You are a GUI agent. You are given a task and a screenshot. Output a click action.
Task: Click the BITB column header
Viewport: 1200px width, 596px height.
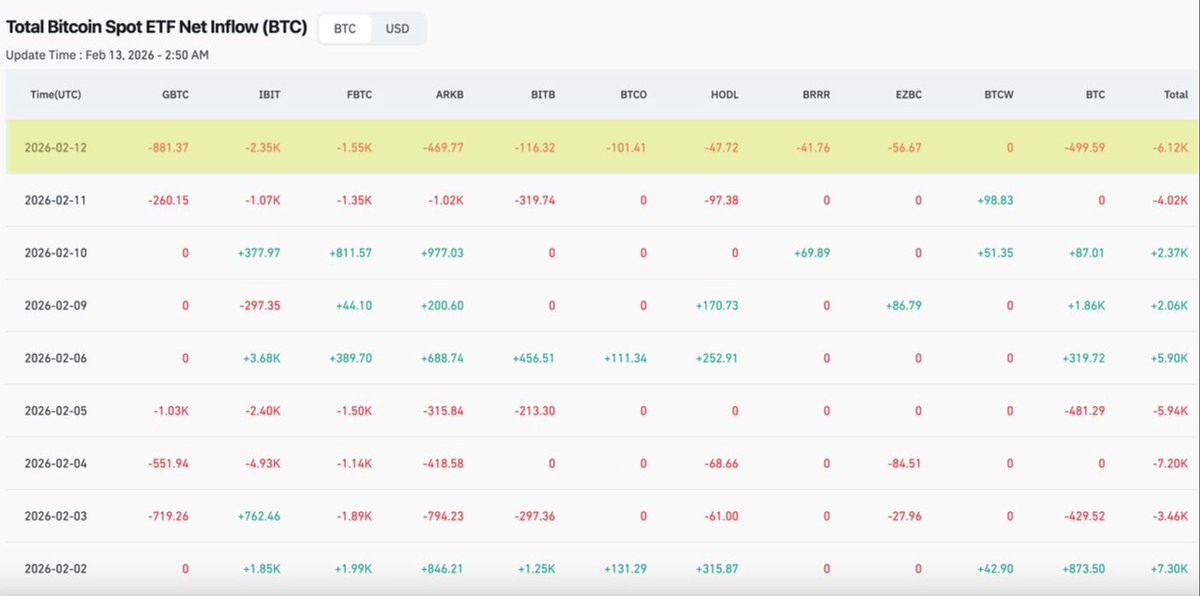pos(543,95)
